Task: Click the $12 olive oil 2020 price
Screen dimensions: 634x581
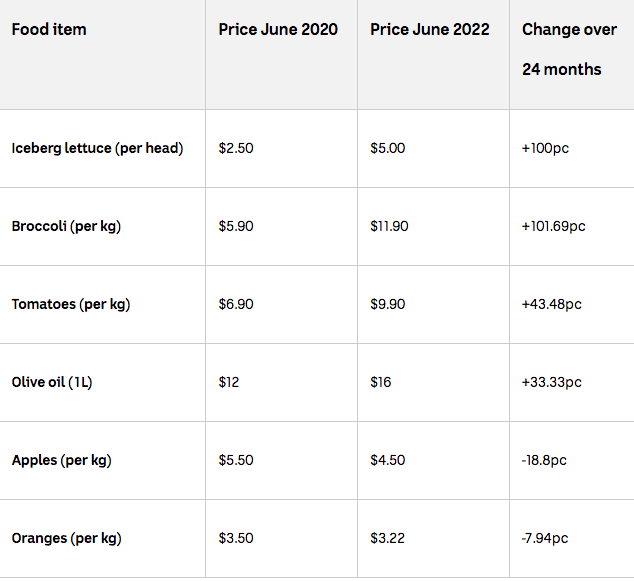Action: click(x=228, y=382)
